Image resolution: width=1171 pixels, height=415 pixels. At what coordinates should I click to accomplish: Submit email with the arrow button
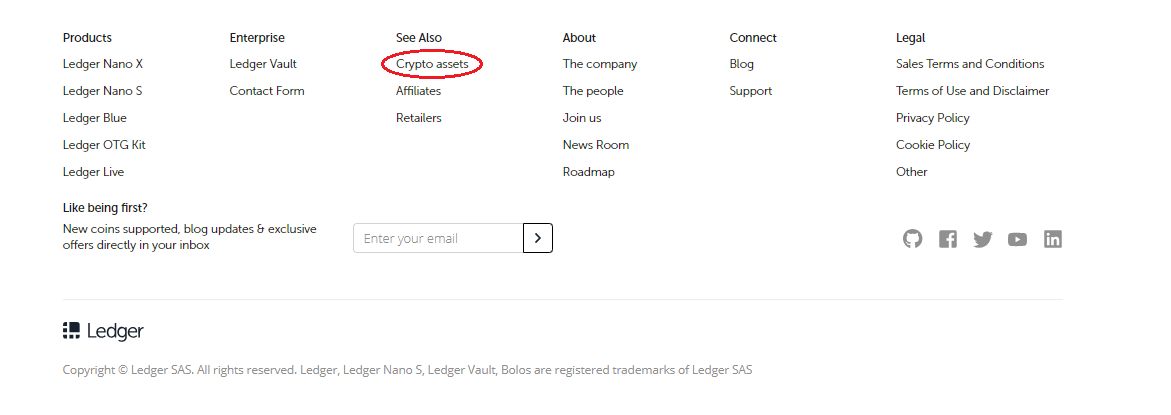tap(538, 238)
